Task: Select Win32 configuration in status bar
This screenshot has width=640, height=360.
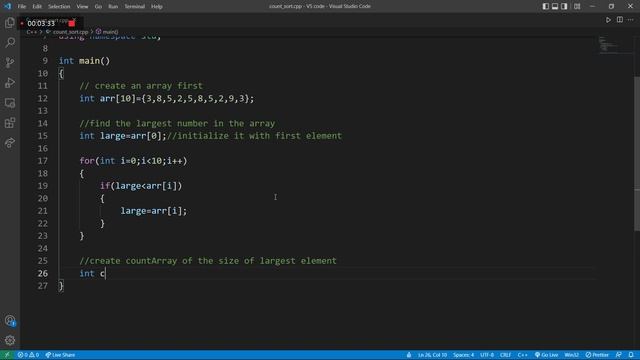Action: click(x=571, y=355)
